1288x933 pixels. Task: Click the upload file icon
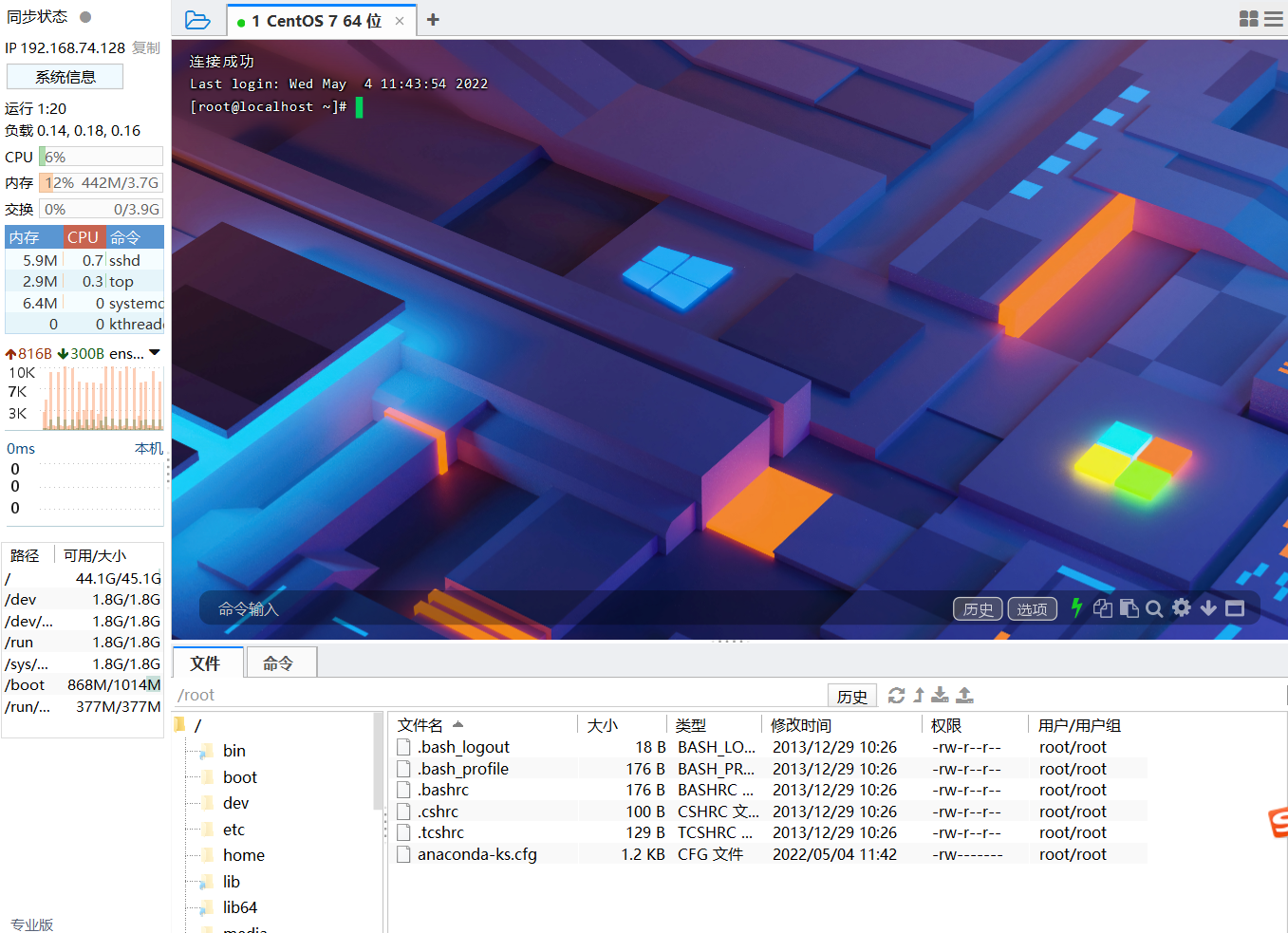(x=964, y=695)
